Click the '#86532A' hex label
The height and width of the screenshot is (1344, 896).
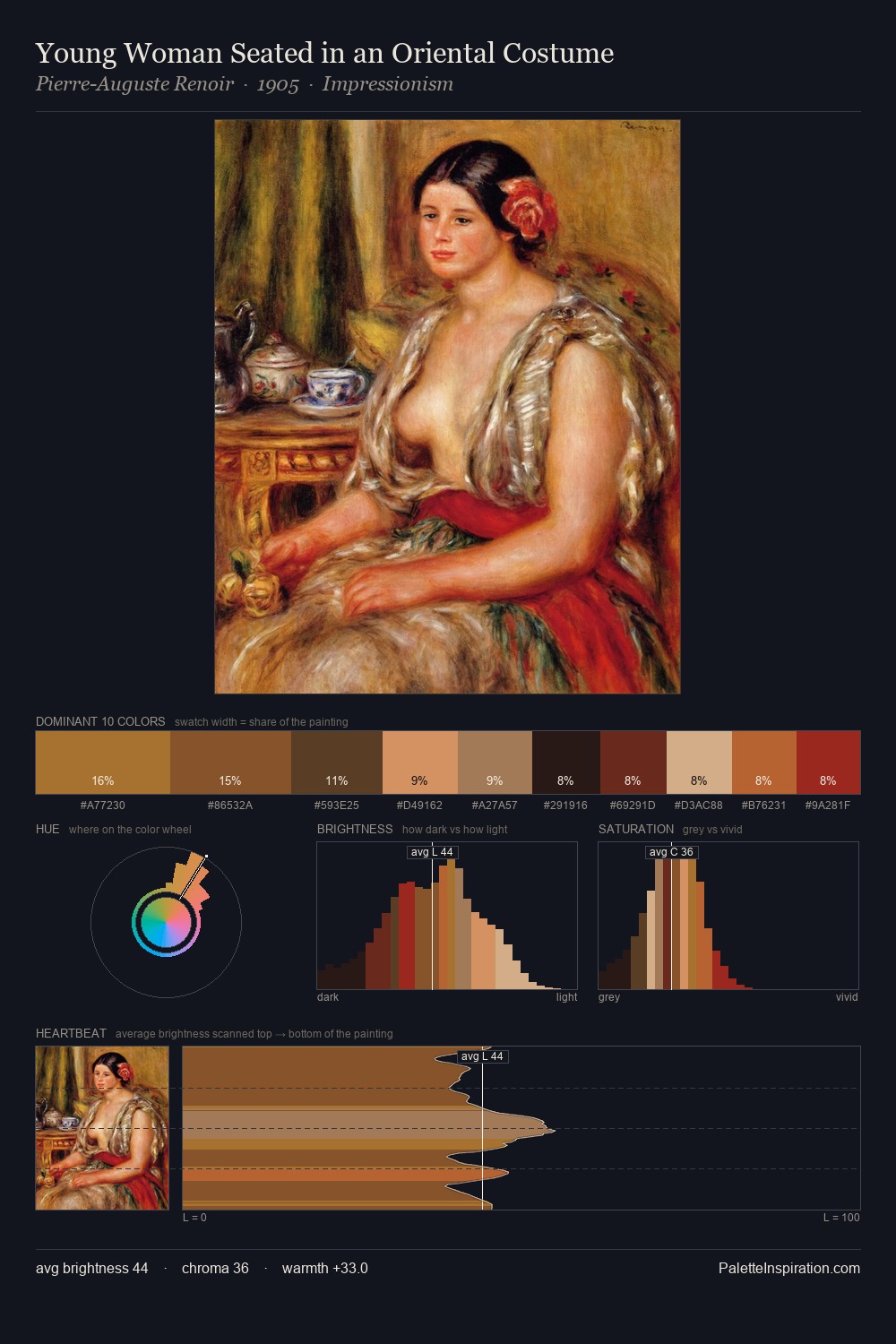click(230, 805)
